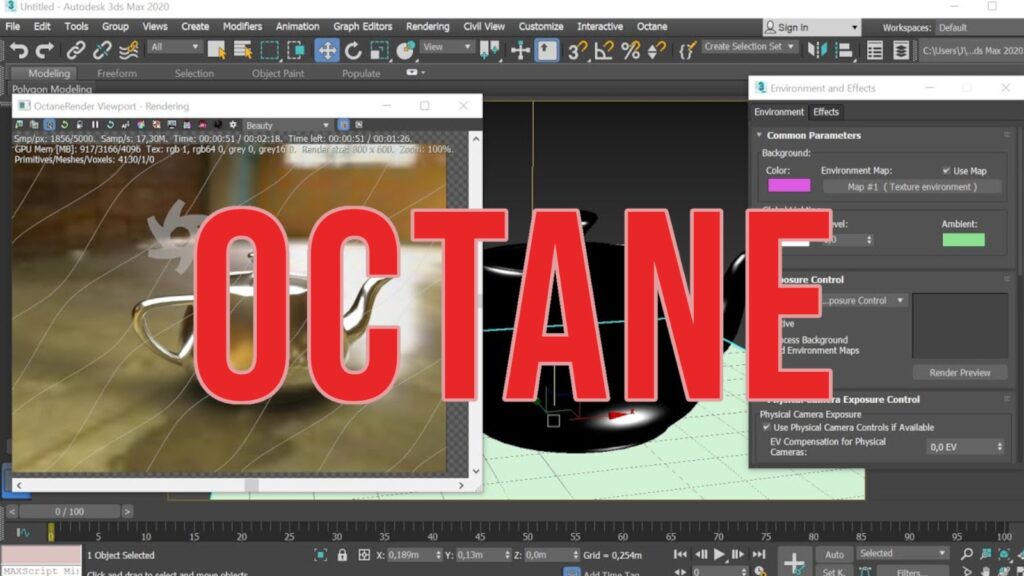Click the large Set Keys plus button
This screenshot has height=576, width=1024.
[x=794, y=562]
